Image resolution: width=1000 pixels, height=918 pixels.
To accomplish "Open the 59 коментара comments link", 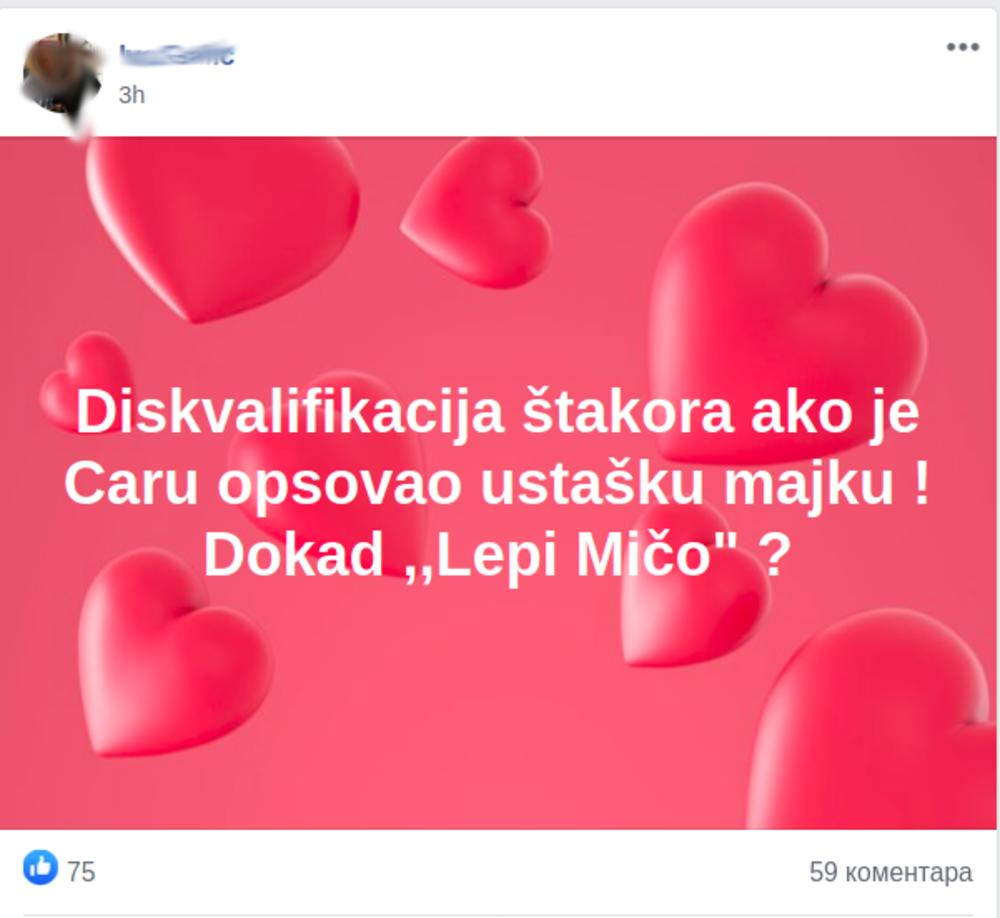I will (x=890, y=872).
